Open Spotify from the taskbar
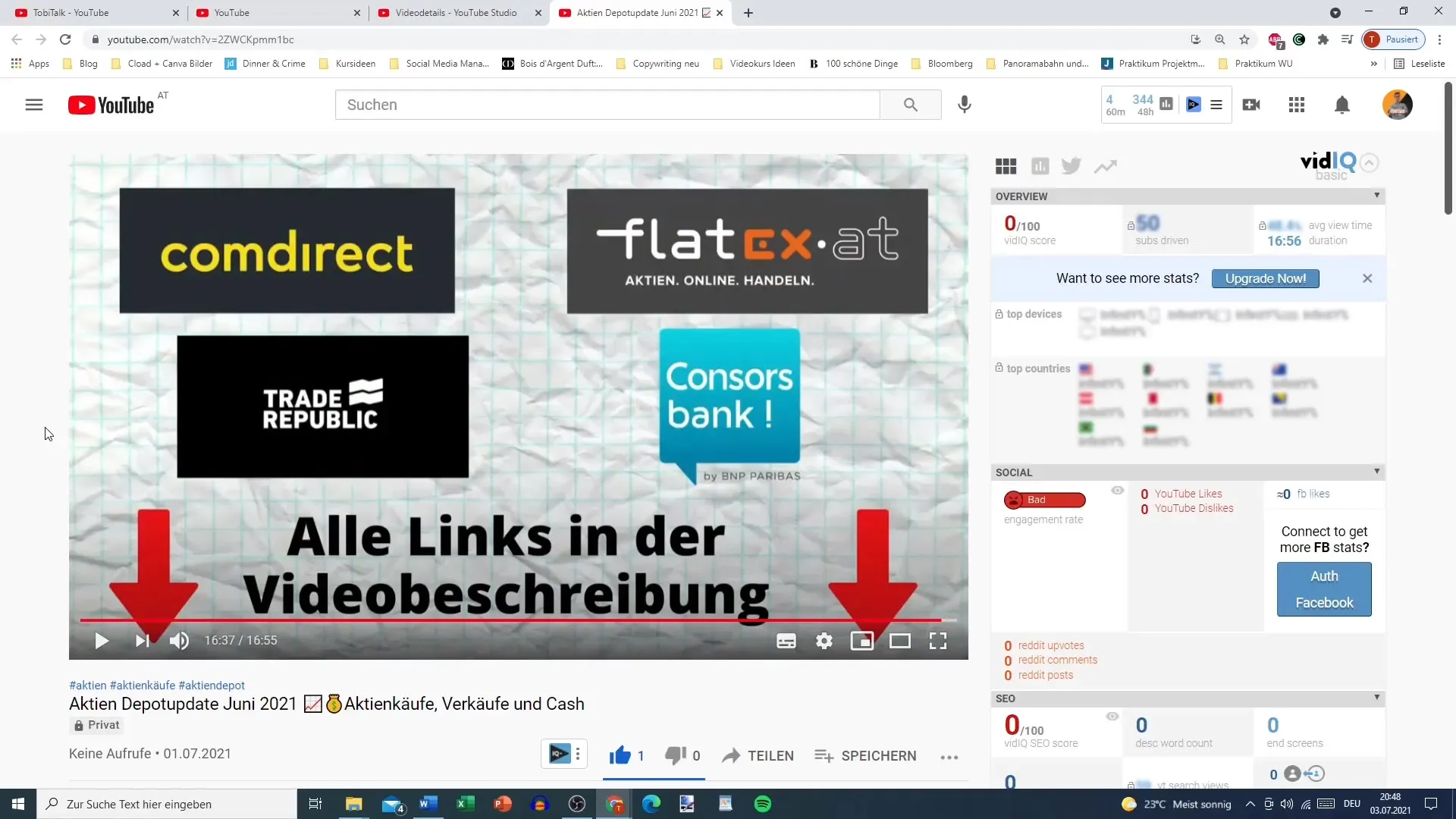The width and height of the screenshot is (1456, 819). point(763,804)
